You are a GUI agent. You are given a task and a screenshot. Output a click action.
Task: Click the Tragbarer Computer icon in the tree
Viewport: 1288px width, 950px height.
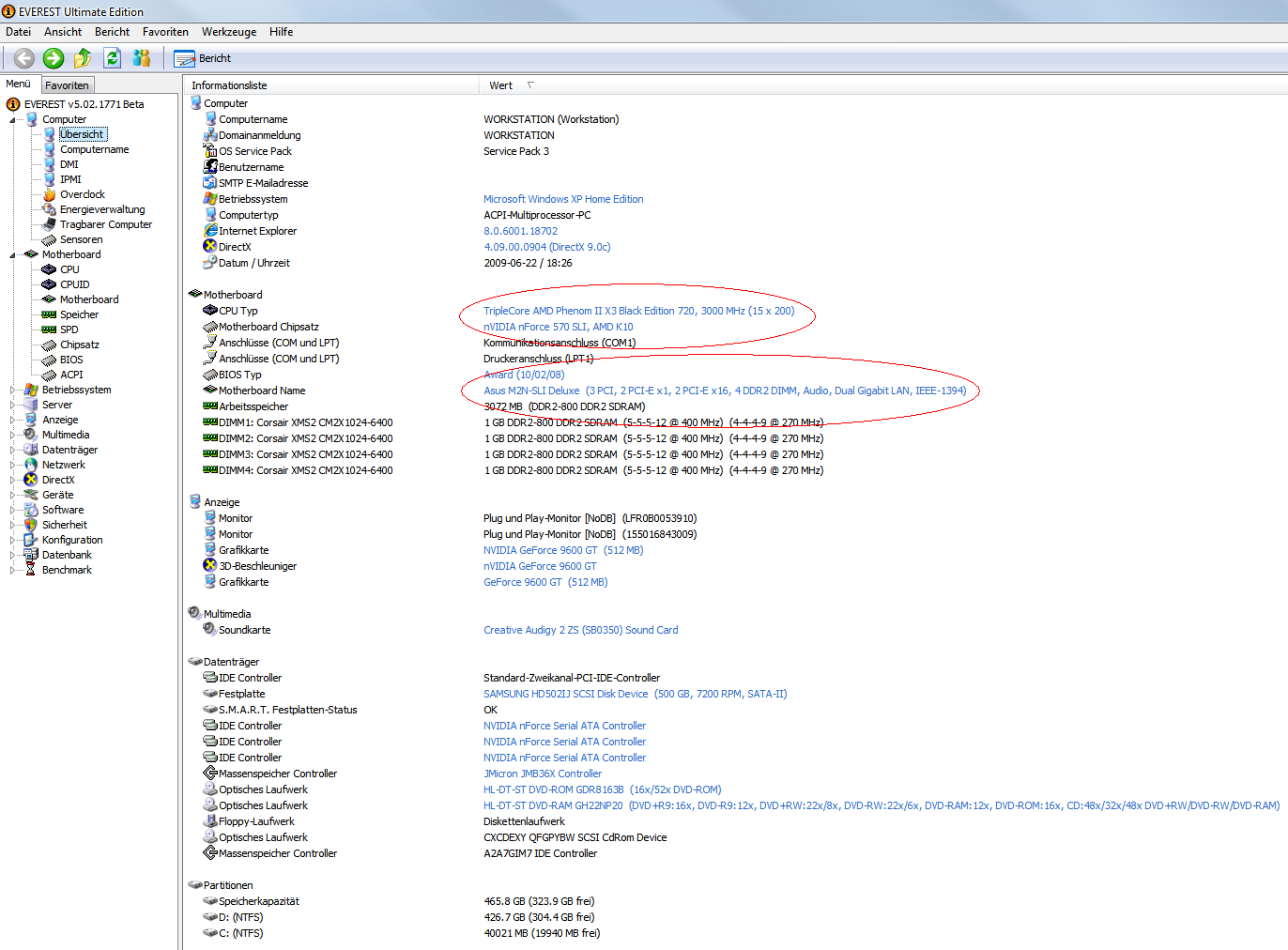point(50,224)
